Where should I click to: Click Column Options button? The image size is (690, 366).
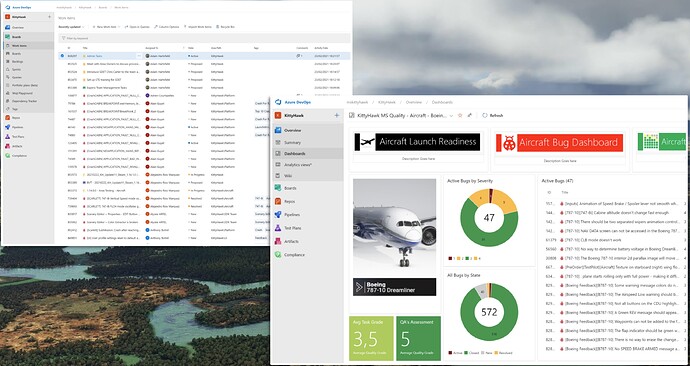click(166, 27)
